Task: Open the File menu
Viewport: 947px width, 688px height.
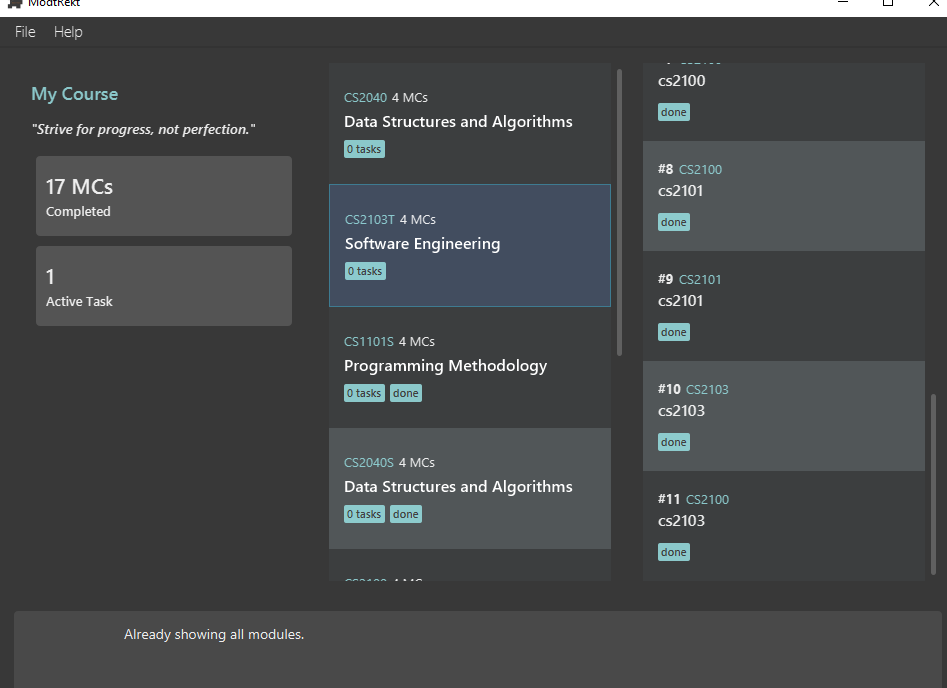Action: tap(25, 32)
